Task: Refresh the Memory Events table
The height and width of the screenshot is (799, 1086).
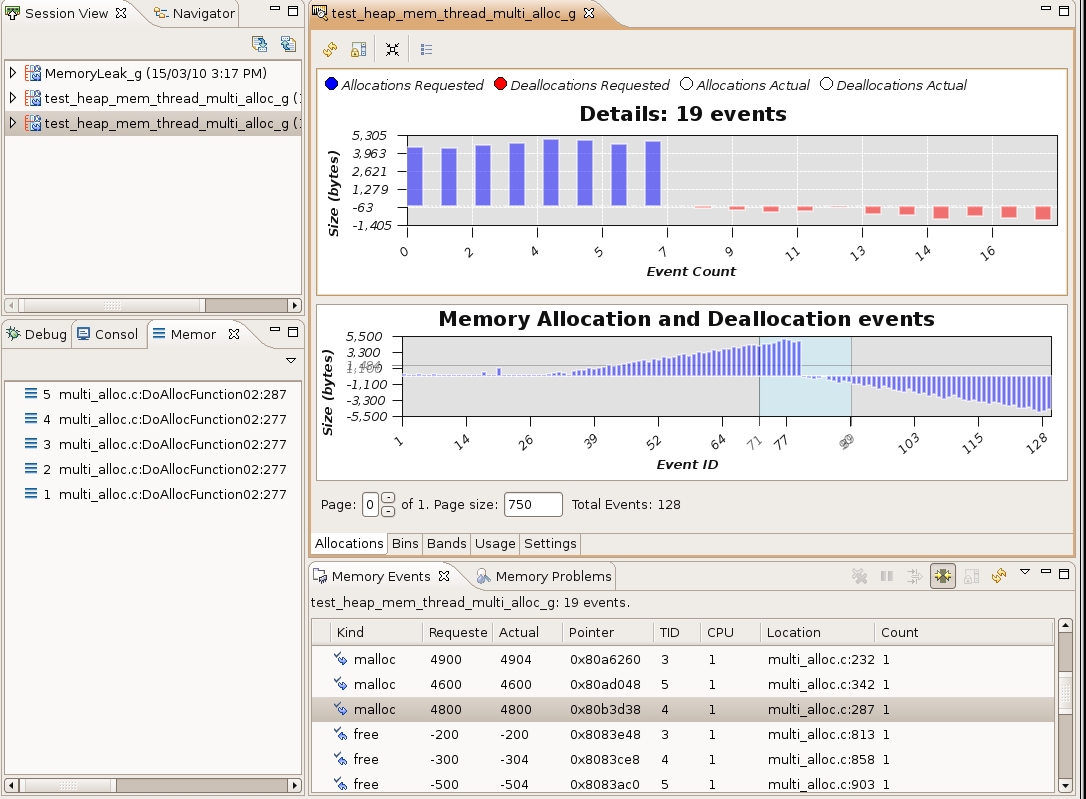Action: 998,576
